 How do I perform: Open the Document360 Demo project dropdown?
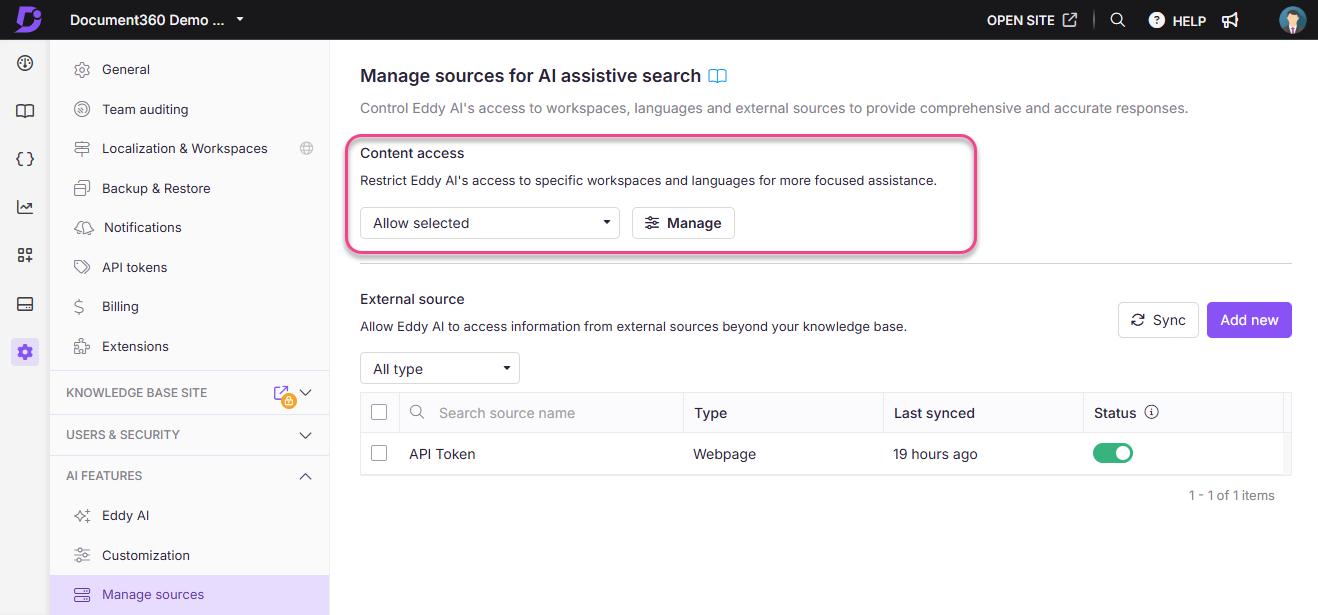(x=157, y=20)
